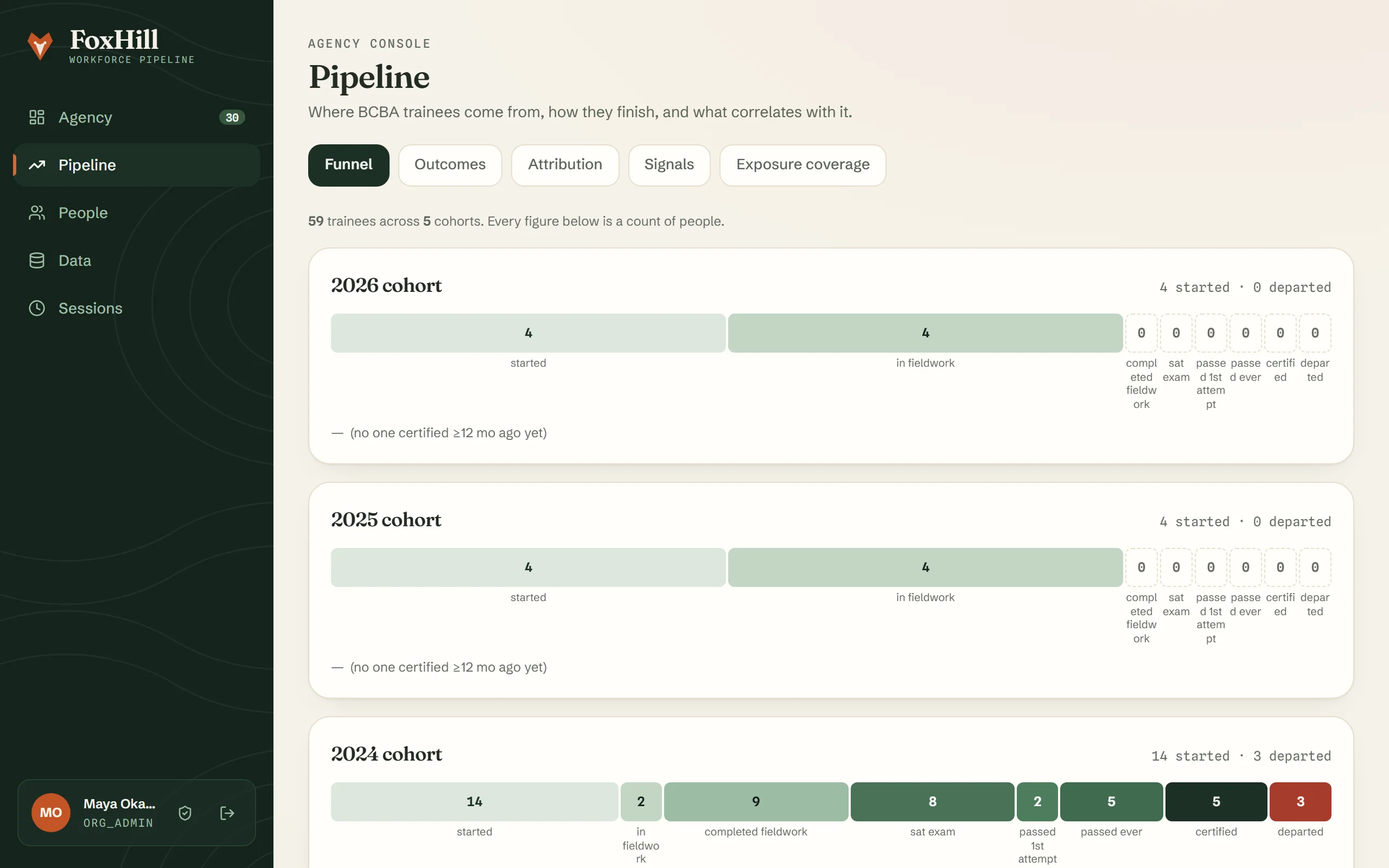Image resolution: width=1389 pixels, height=868 pixels.
Task: Click the ORG_ADMIN role label
Action: pos(118,822)
